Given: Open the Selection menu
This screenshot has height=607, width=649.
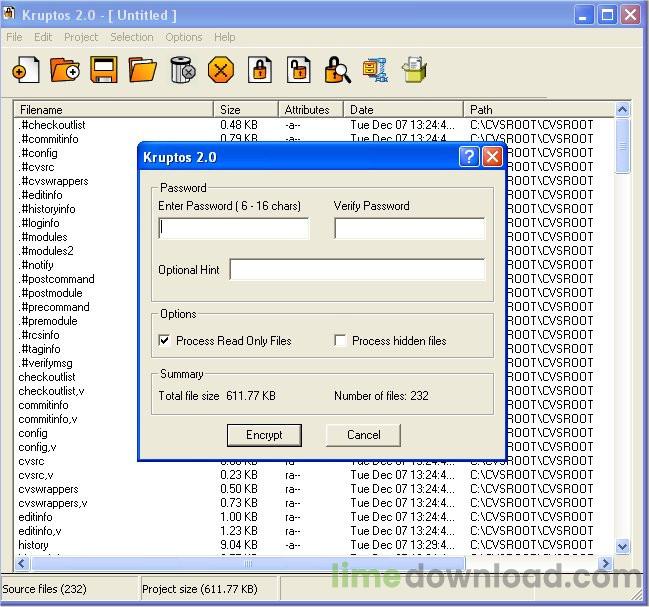Looking at the screenshot, I should pyautogui.click(x=132, y=37).
